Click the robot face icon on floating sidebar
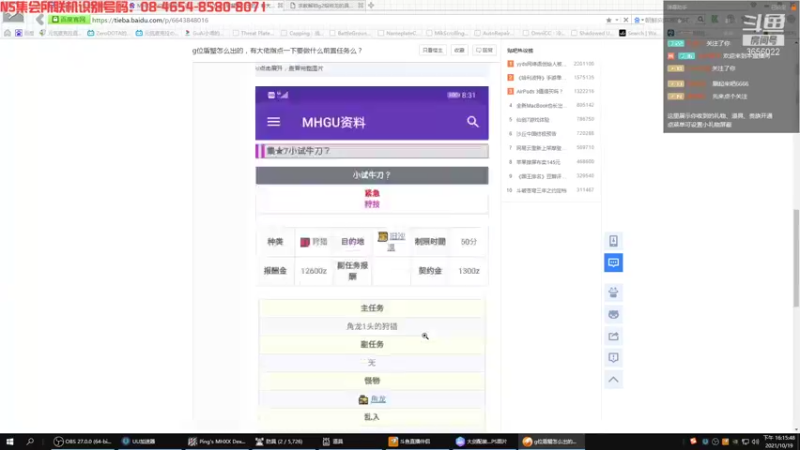Screen dimensions: 800x450 [x=613, y=314]
